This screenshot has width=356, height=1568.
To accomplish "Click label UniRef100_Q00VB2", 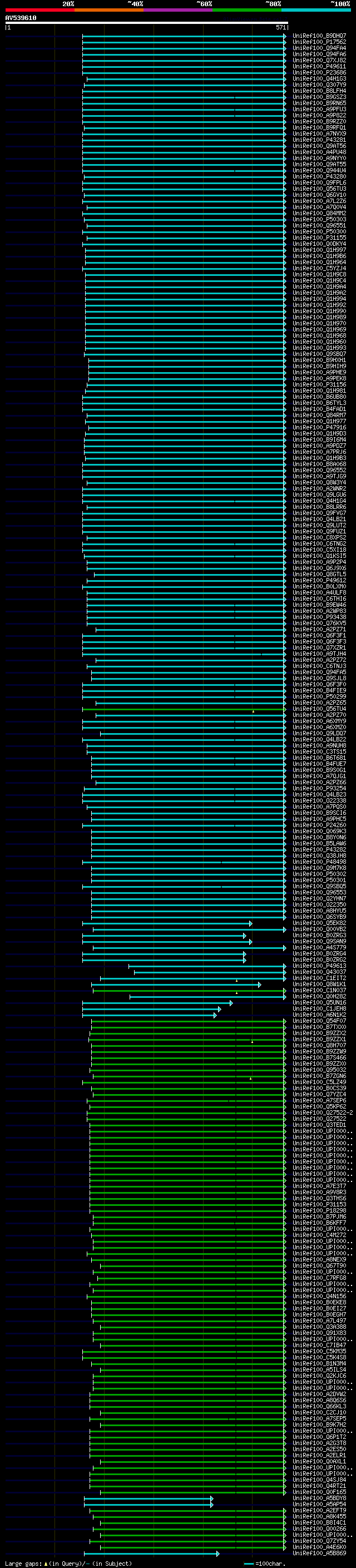I will (x=319, y=929).
